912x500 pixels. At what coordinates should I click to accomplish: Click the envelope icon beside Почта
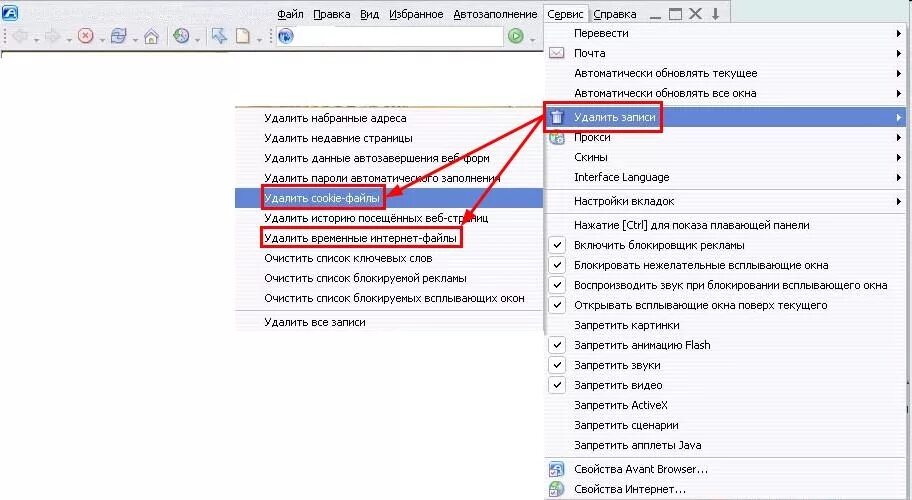click(557, 53)
